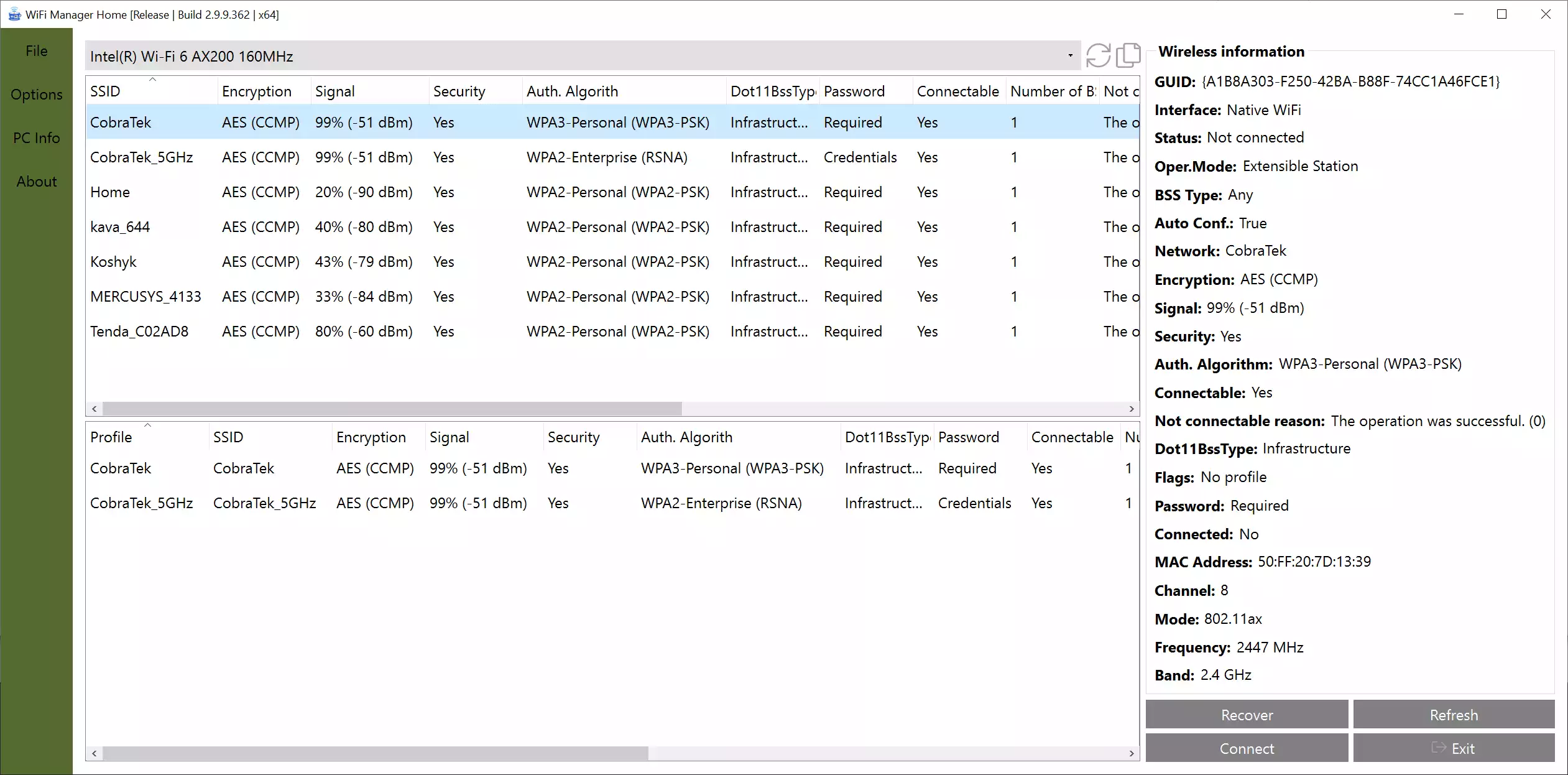Screen dimensions: 1568x775
Task: Select the kava_644 network row
Action: point(612,227)
